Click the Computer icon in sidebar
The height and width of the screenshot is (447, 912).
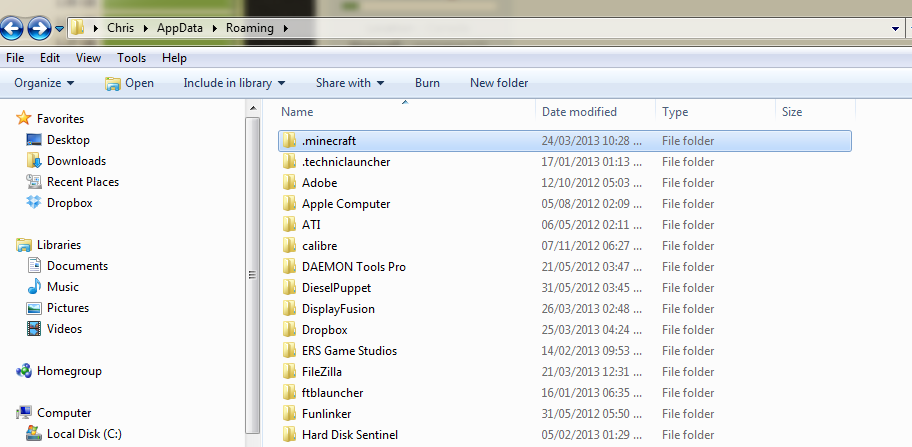pos(24,413)
